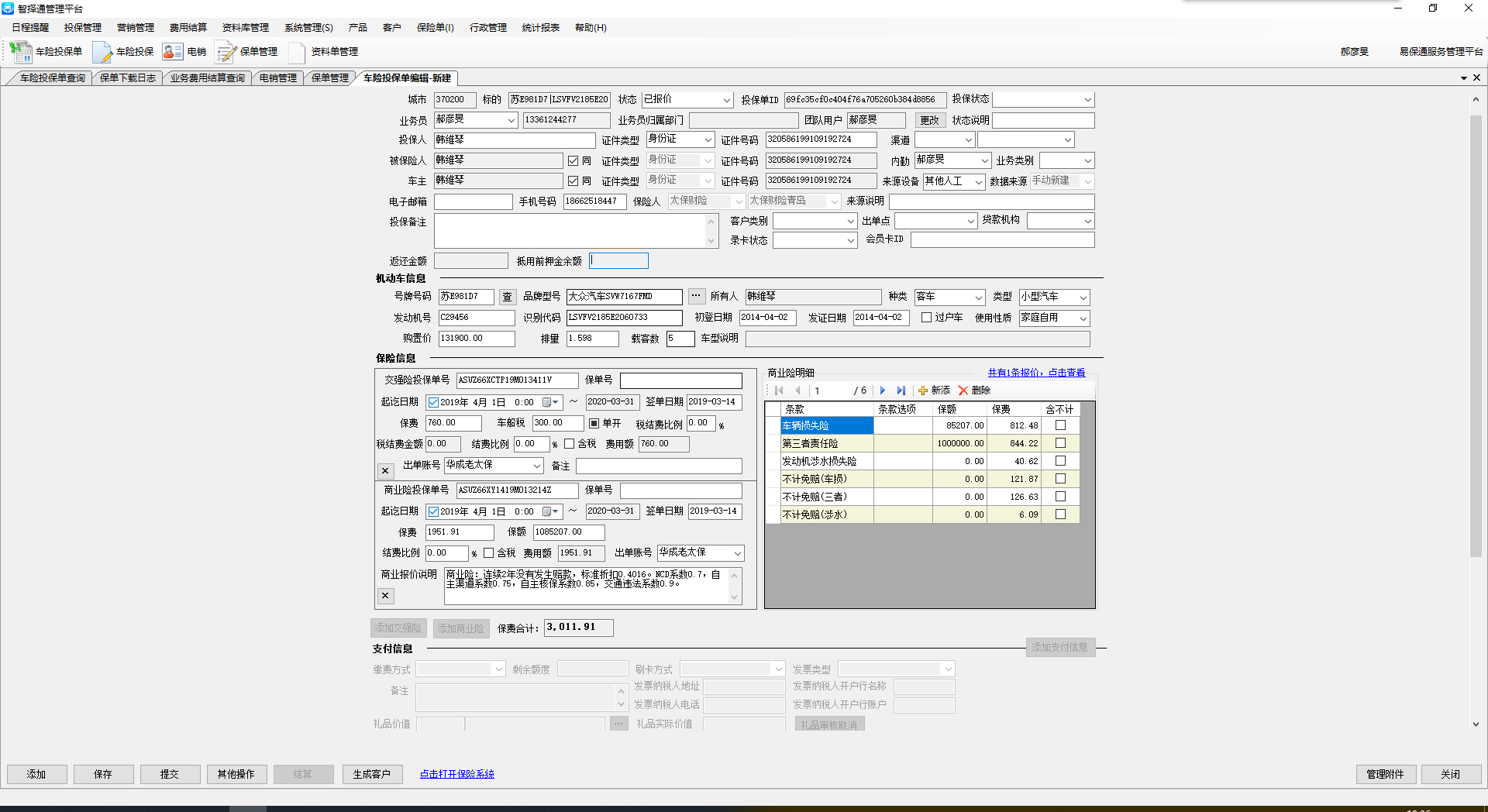Click the red 删除 X icon
The height and width of the screenshot is (812, 1488).
tap(963, 391)
